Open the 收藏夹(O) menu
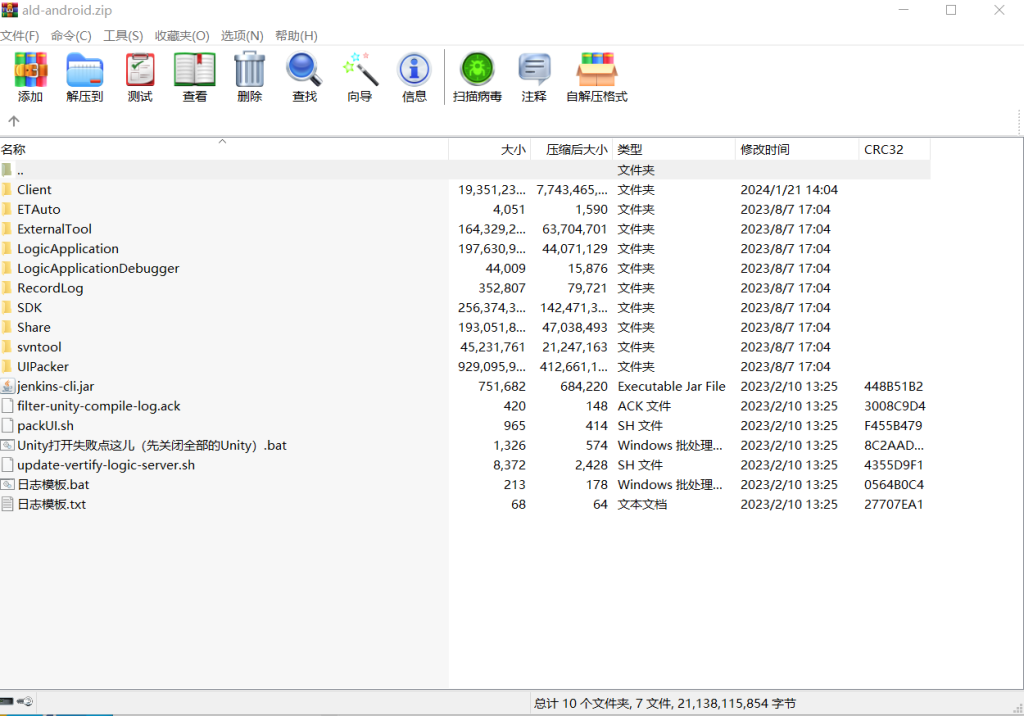The height and width of the screenshot is (716, 1024). click(182, 36)
